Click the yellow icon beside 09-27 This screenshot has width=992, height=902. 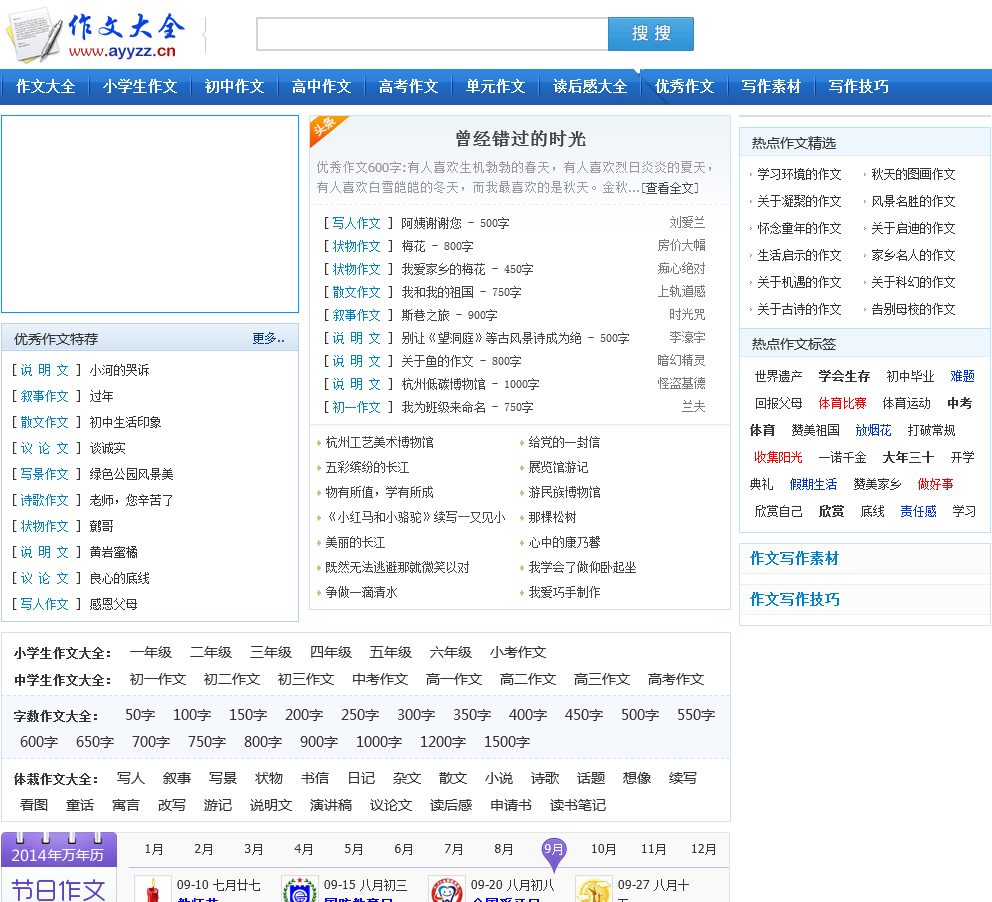point(594,889)
